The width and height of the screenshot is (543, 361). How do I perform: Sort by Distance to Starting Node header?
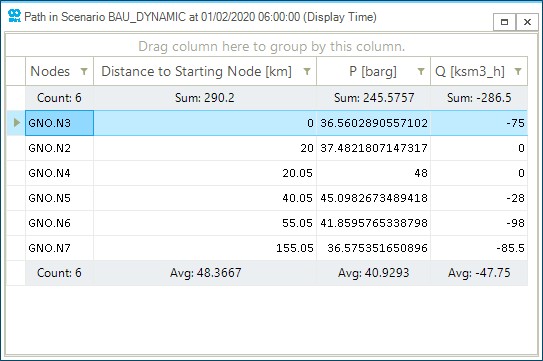pos(196,71)
